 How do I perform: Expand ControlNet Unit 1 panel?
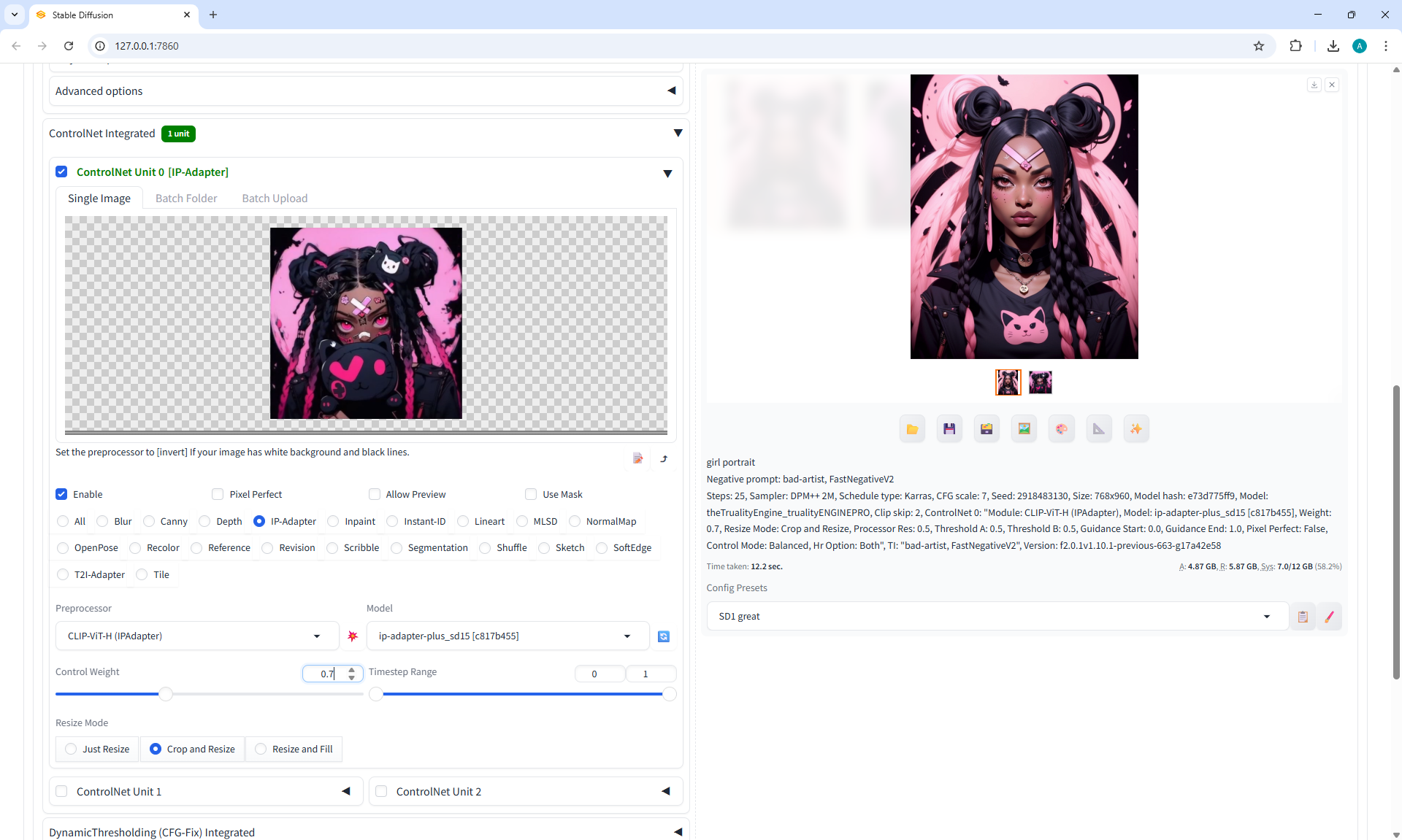click(x=345, y=791)
